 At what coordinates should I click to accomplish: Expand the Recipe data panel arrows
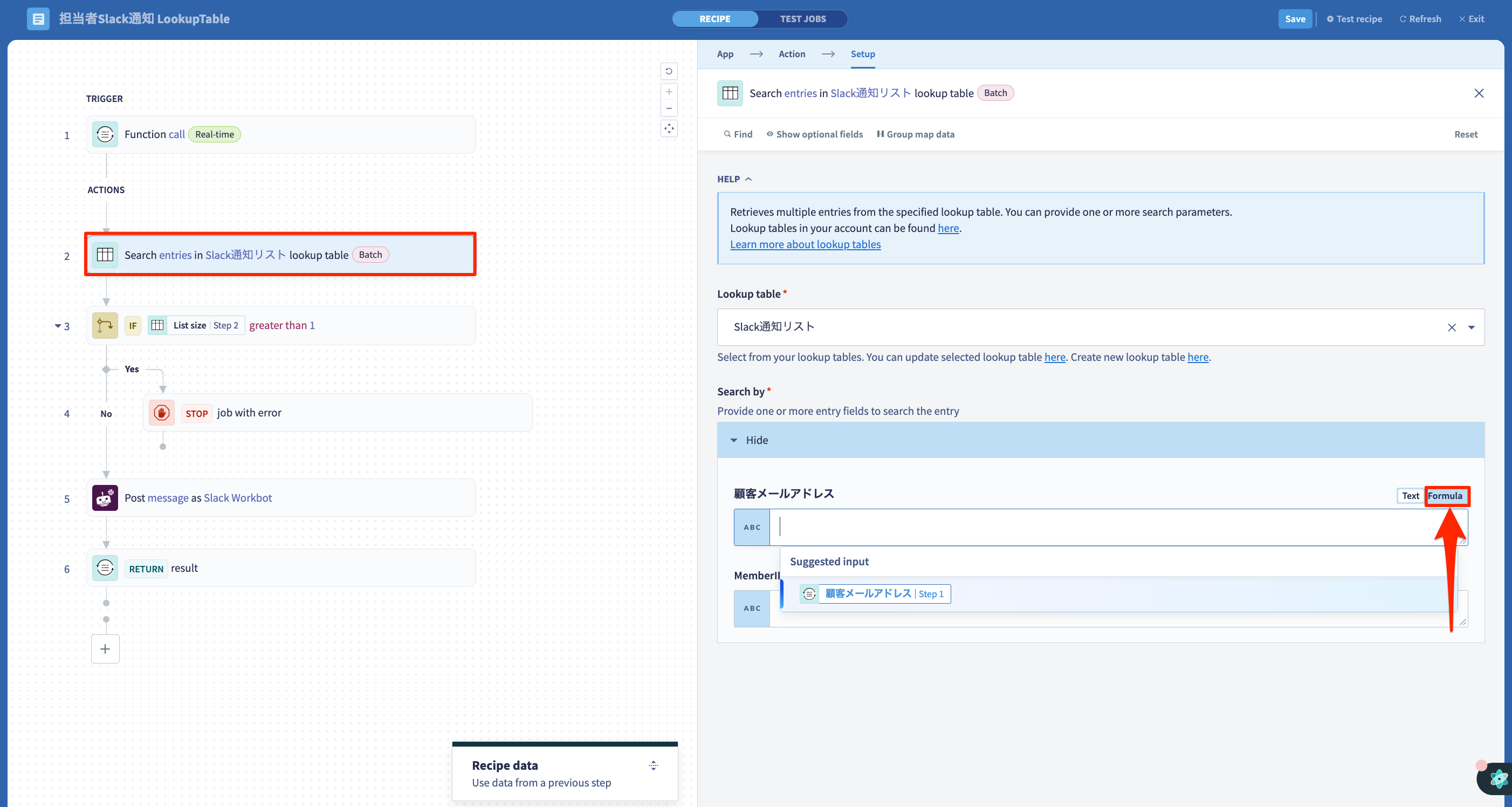pyautogui.click(x=654, y=765)
